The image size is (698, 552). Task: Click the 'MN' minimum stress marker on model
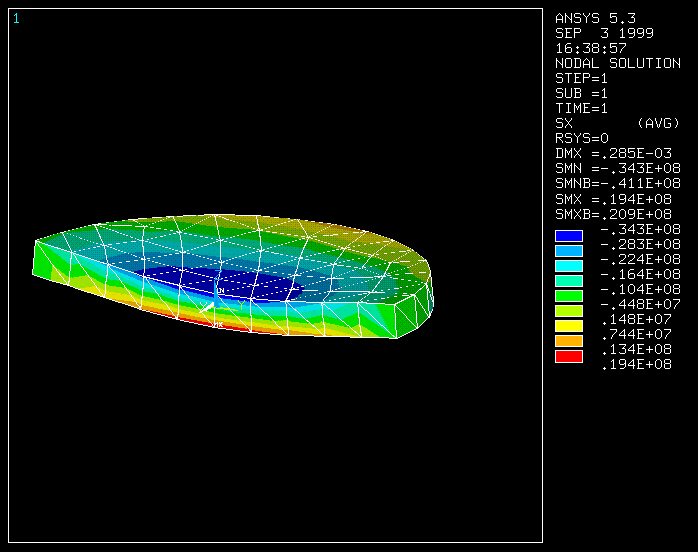221,291
